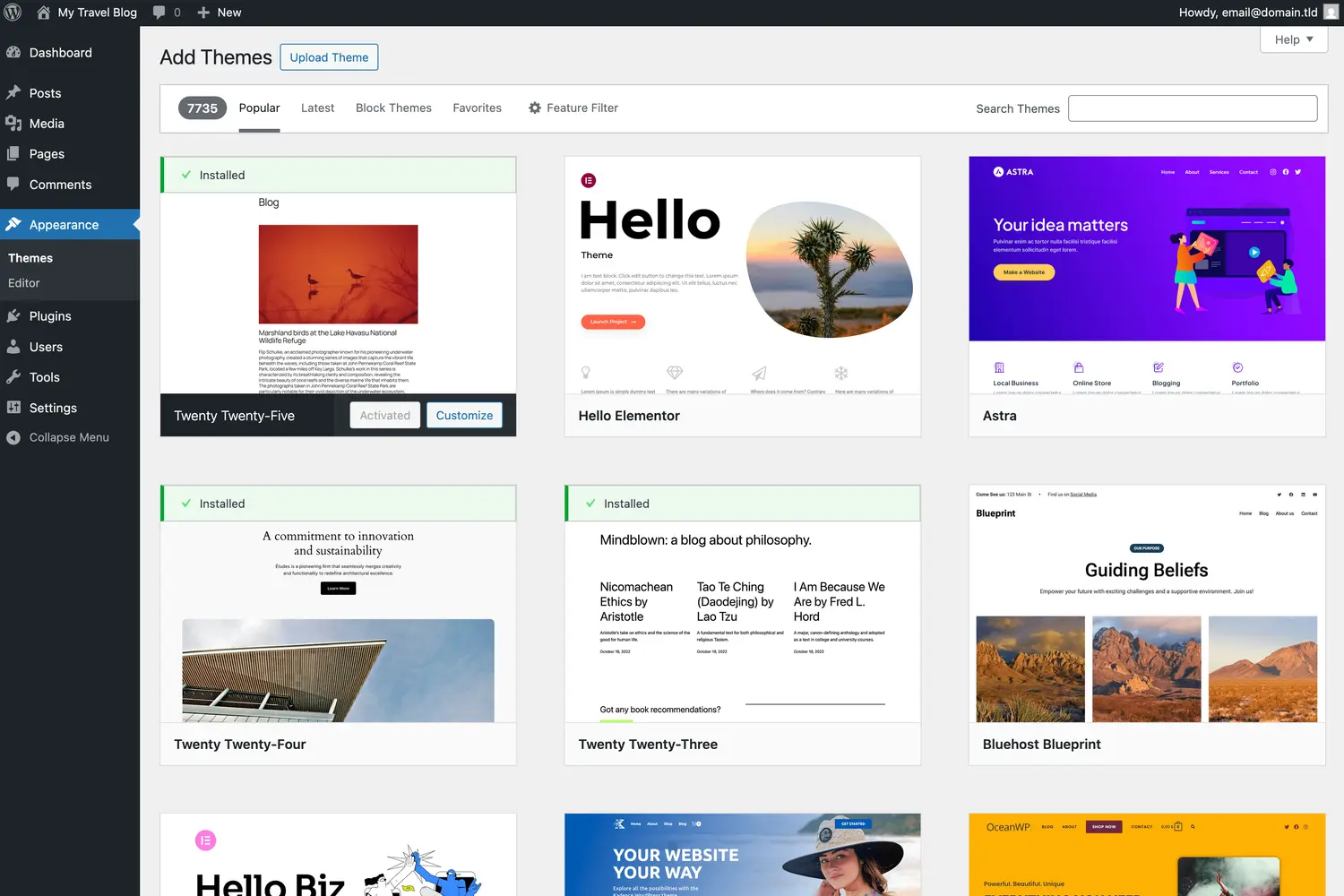Viewport: 1344px width, 896px height.
Task: Switch to the Popular tab
Action: point(259,108)
